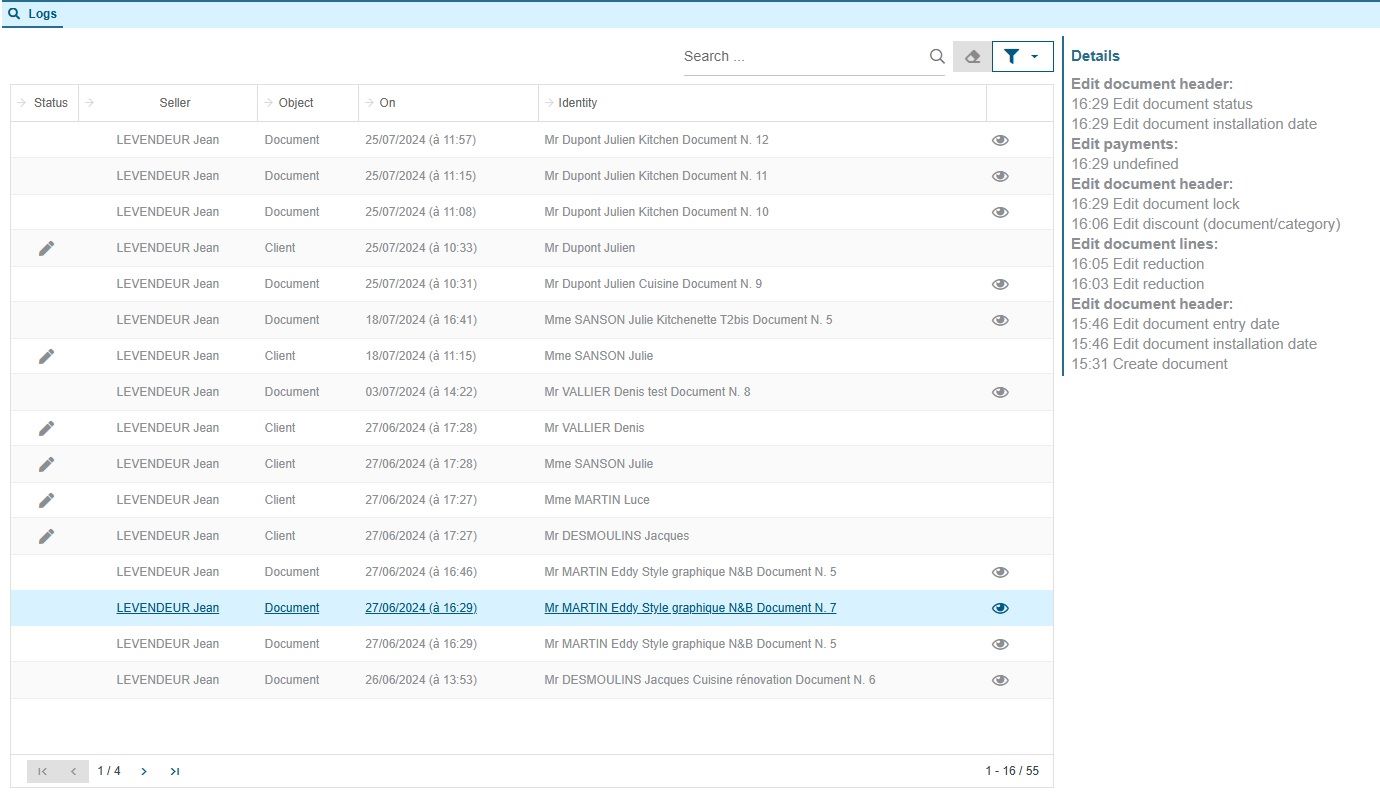The height and width of the screenshot is (795, 1380).
Task: Toggle eye icon for Kitchenette T2bis Document N. 5
Action: click(x=1000, y=320)
